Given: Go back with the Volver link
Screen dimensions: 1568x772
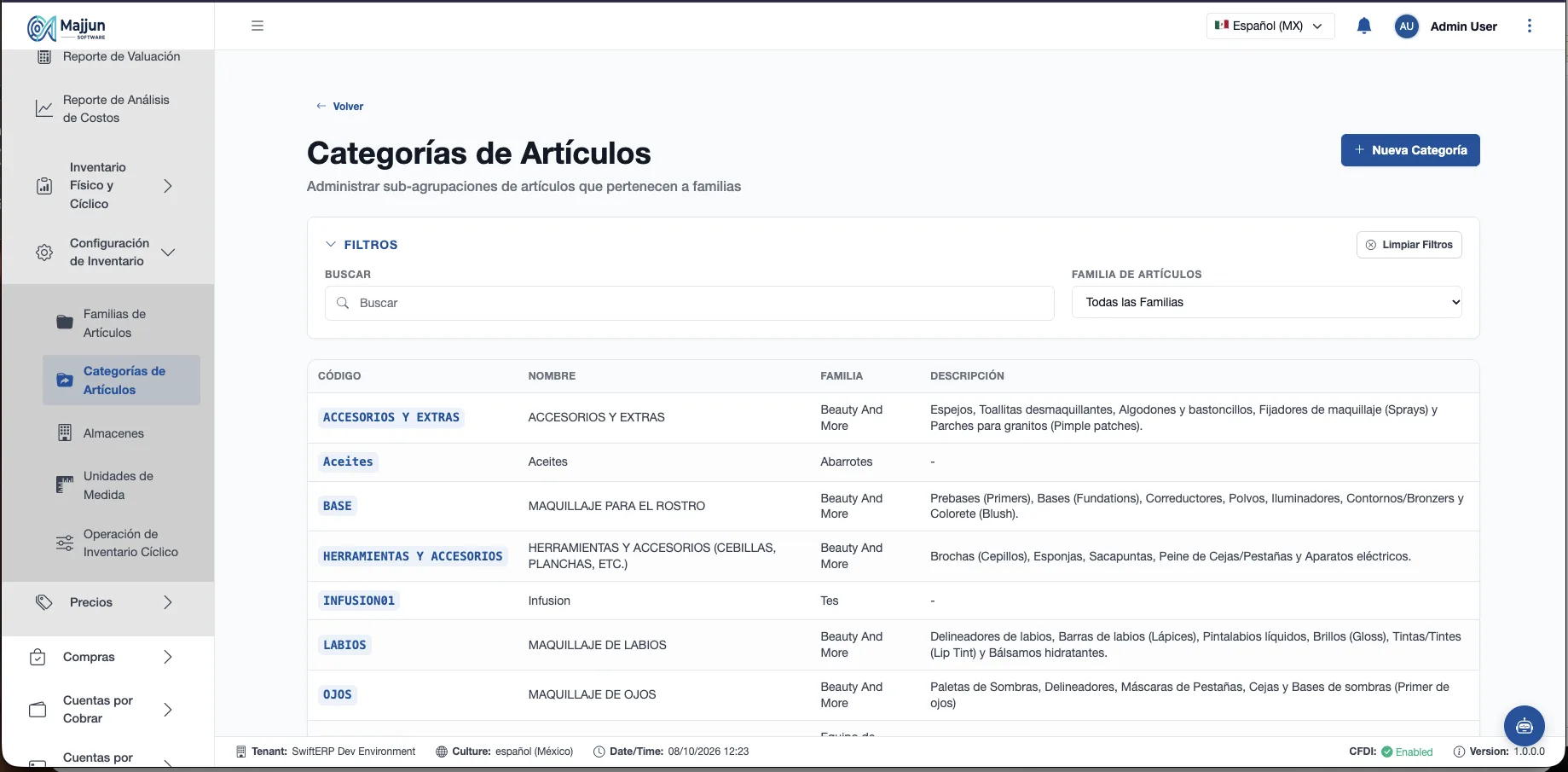Looking at the screenshot, I should (x=340, y=107).
